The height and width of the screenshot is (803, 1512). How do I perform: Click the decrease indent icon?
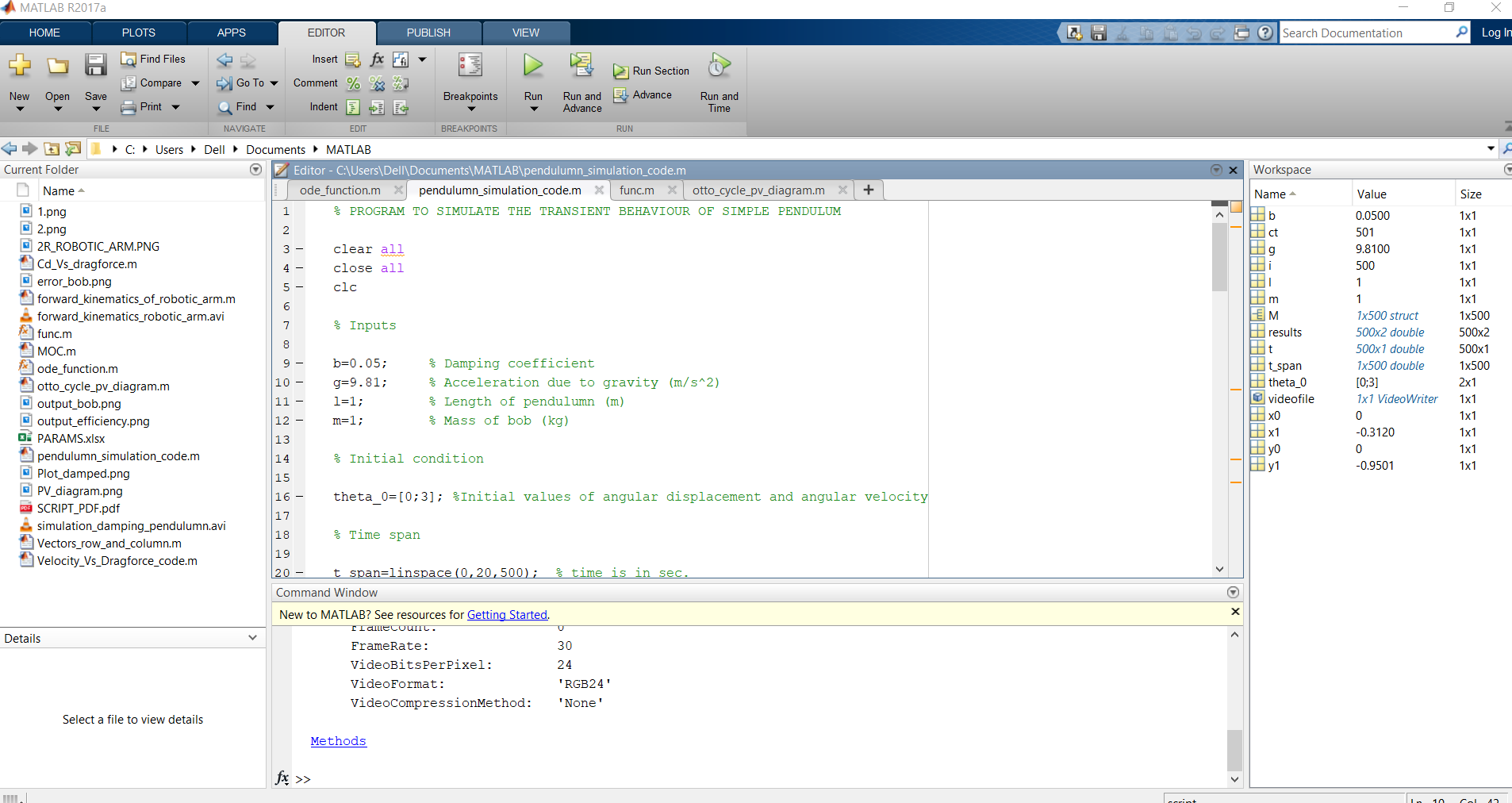pos(401,107)
